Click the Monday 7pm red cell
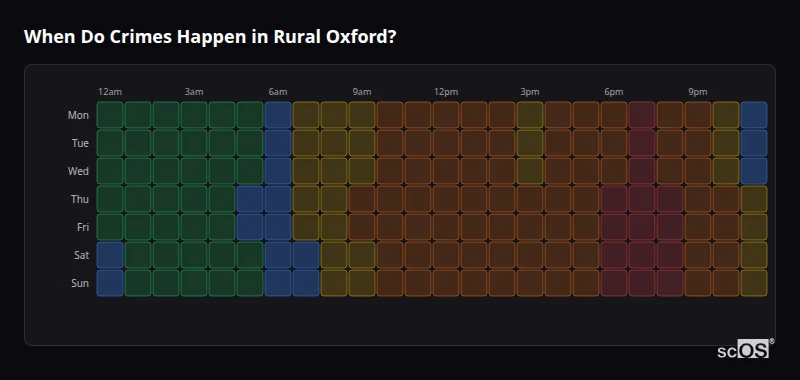This screenshot has width=800, height=380. click(642, 115)
